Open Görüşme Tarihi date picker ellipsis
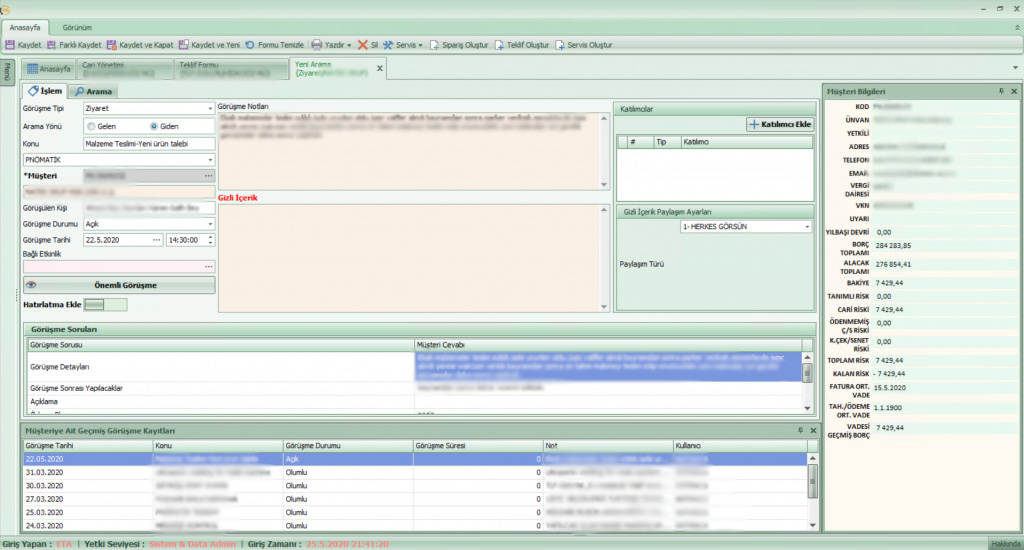Screen dimensions: 1024x550 (x=157, y=240)
